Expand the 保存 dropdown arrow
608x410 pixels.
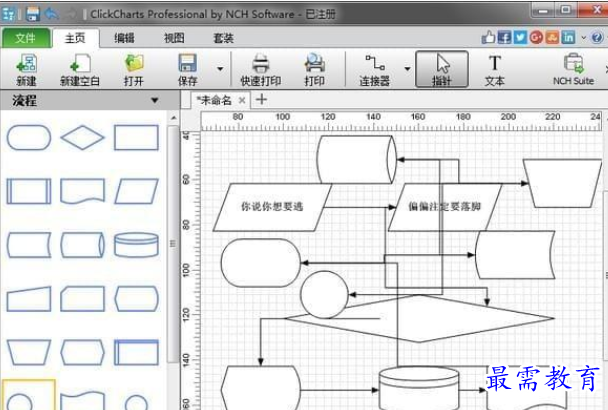pos(220,69)
